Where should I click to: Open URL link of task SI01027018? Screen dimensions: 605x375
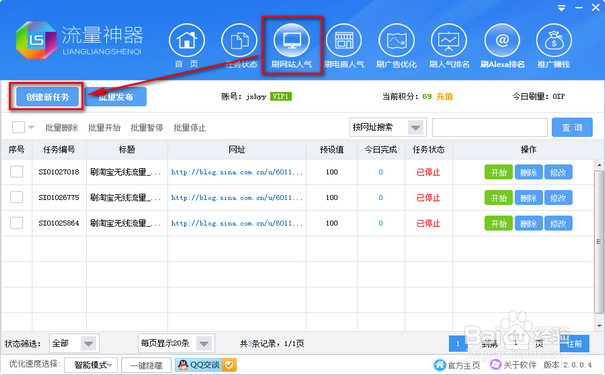(237, 172)
